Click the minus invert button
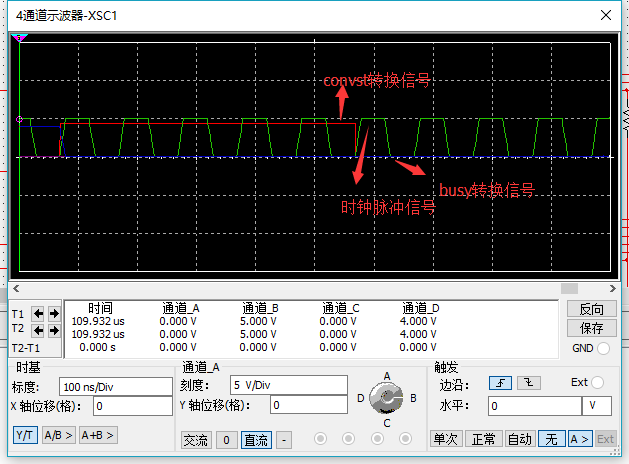Screen dimensions: 629x464 click(284, 440)
